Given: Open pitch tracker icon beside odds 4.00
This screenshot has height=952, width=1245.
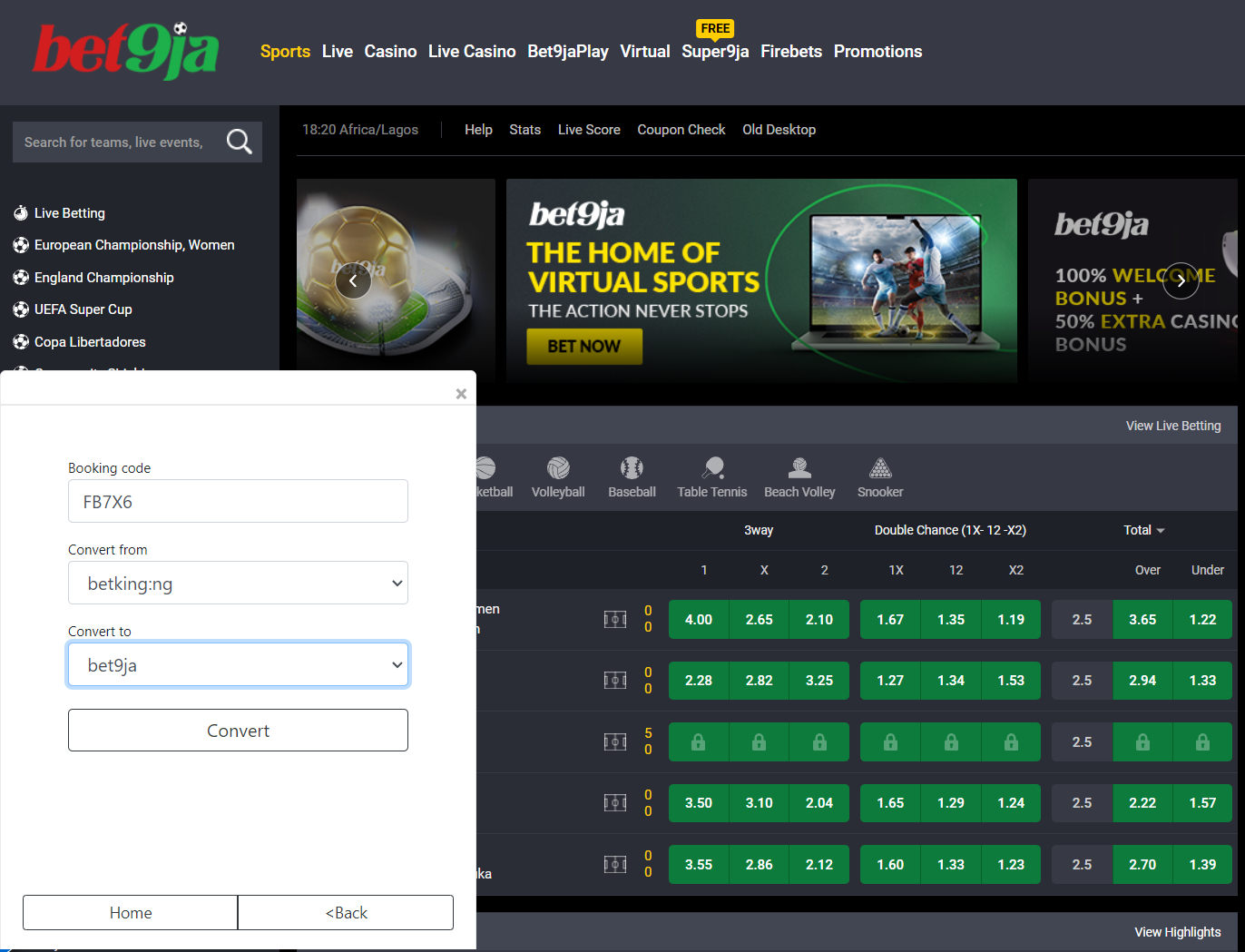Looking at the screenshot, I should pos(615,620).
